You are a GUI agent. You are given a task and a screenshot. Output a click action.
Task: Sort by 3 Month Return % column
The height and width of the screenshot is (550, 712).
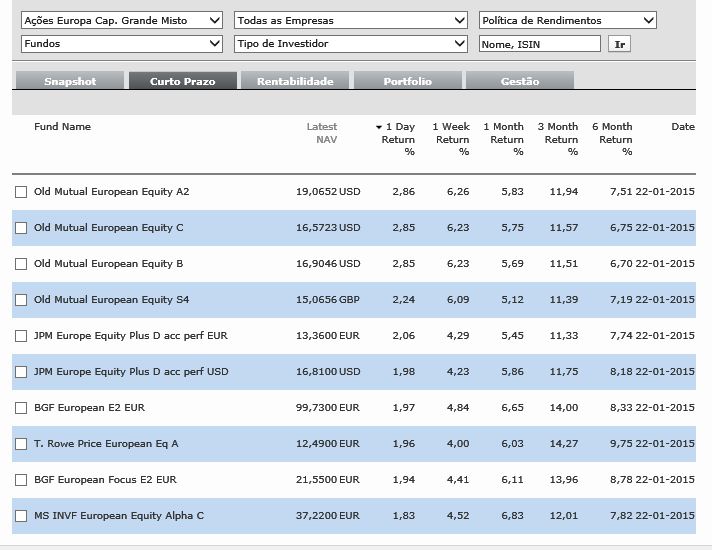(558, 139)
